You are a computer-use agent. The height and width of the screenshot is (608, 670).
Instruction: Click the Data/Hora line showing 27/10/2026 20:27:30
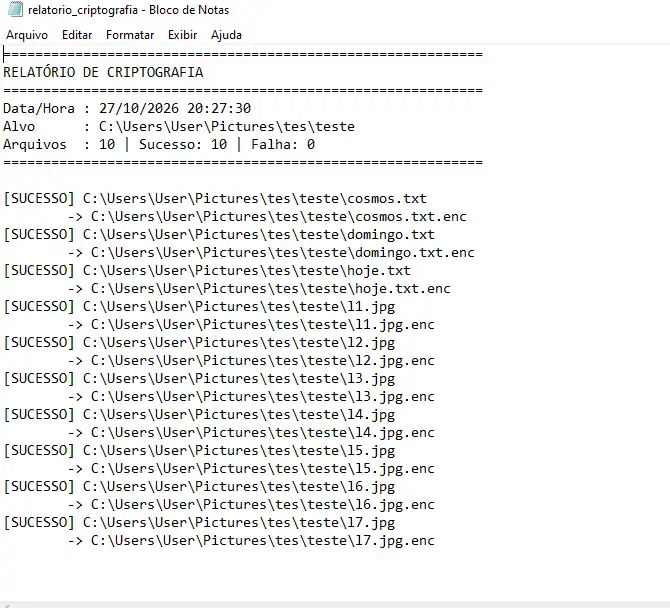127,109
